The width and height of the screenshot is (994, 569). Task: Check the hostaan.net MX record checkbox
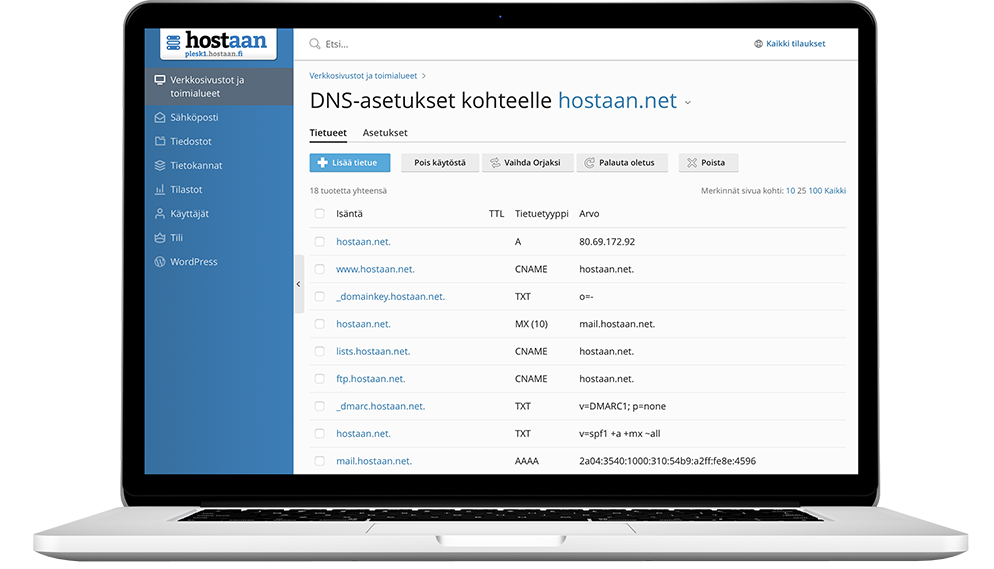(x=320, y=324)
